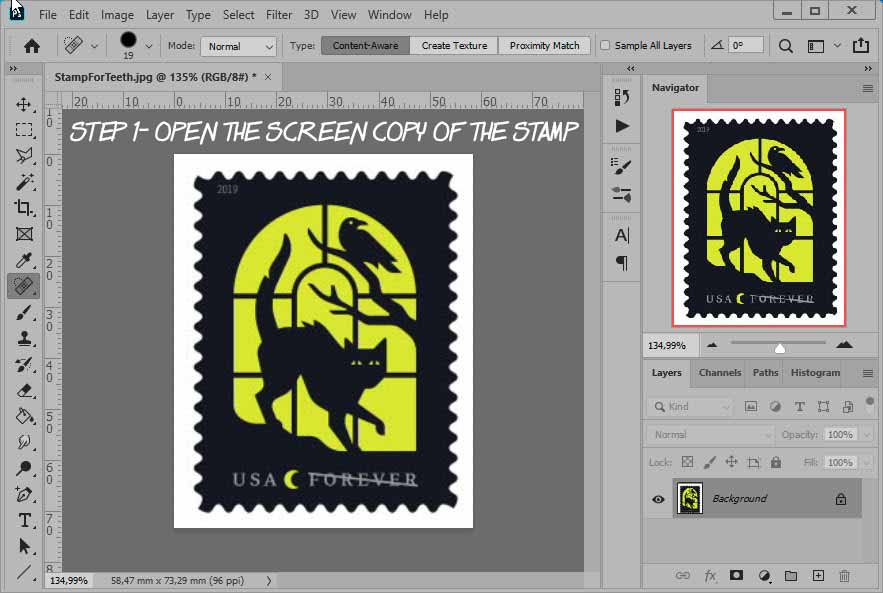Viewport: 883px width, 593px height.
Task: Create a new layer
Action: pos(818,575)
